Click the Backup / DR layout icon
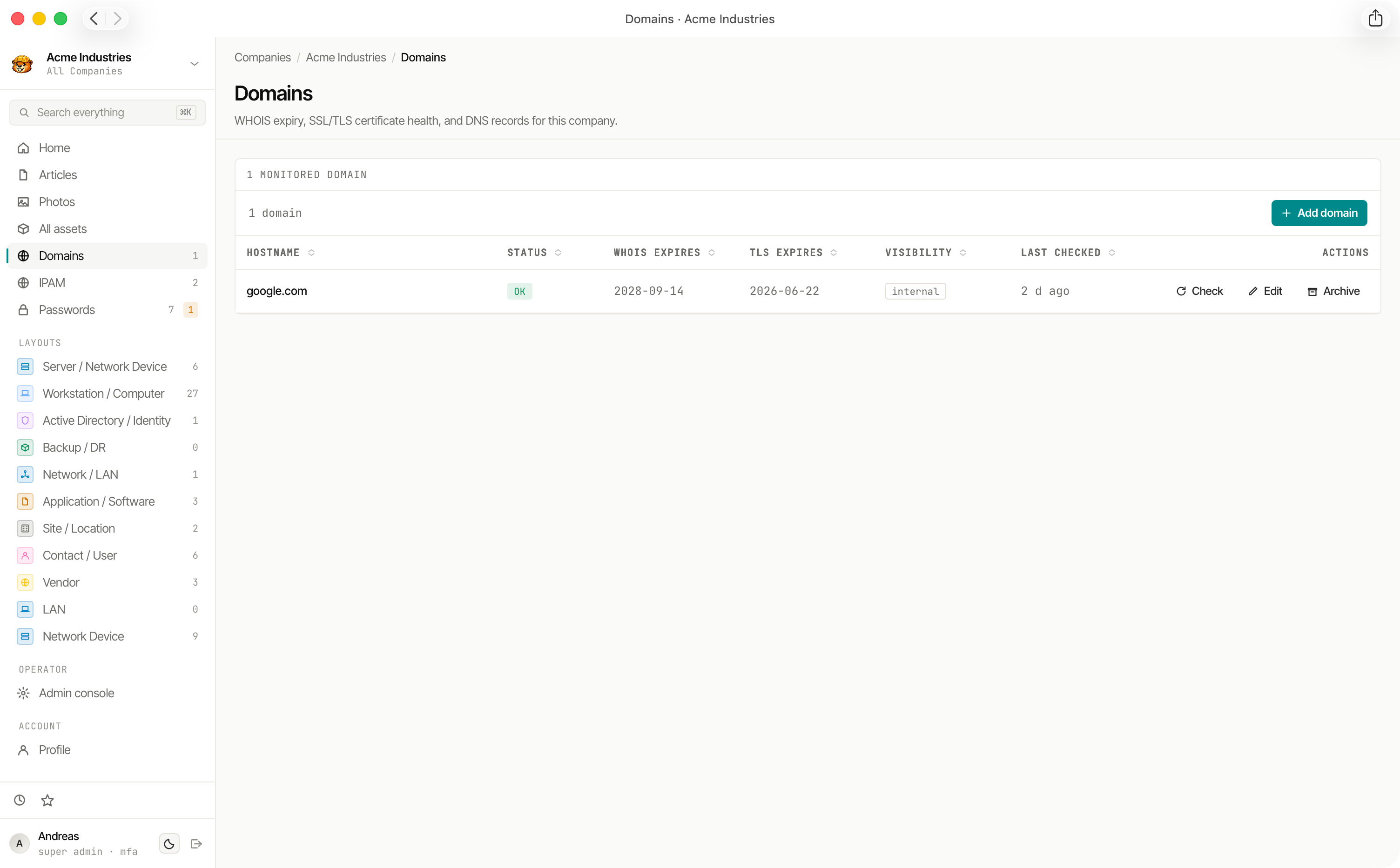The height and width of the screenshot is (868, 1400). pos(25,448)
